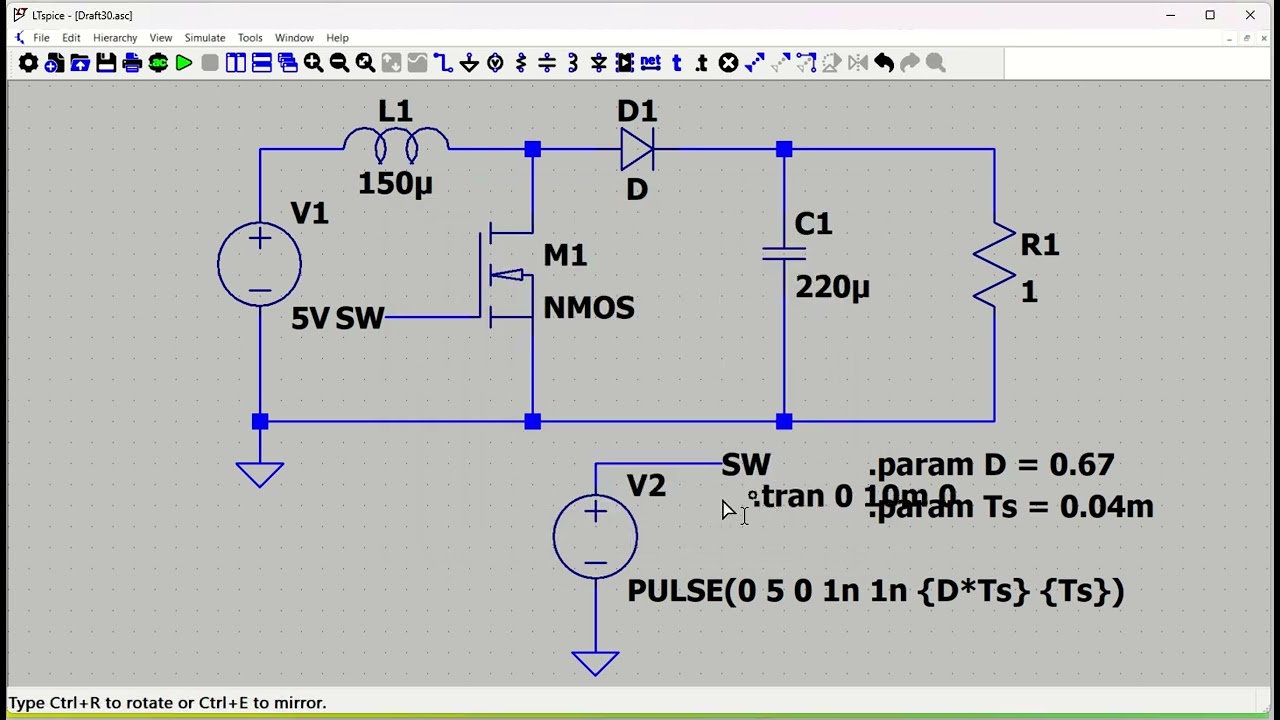The height and width of the screenshot is (720, 1280).
Task: Open the View menu
Action: coord(161,38)
